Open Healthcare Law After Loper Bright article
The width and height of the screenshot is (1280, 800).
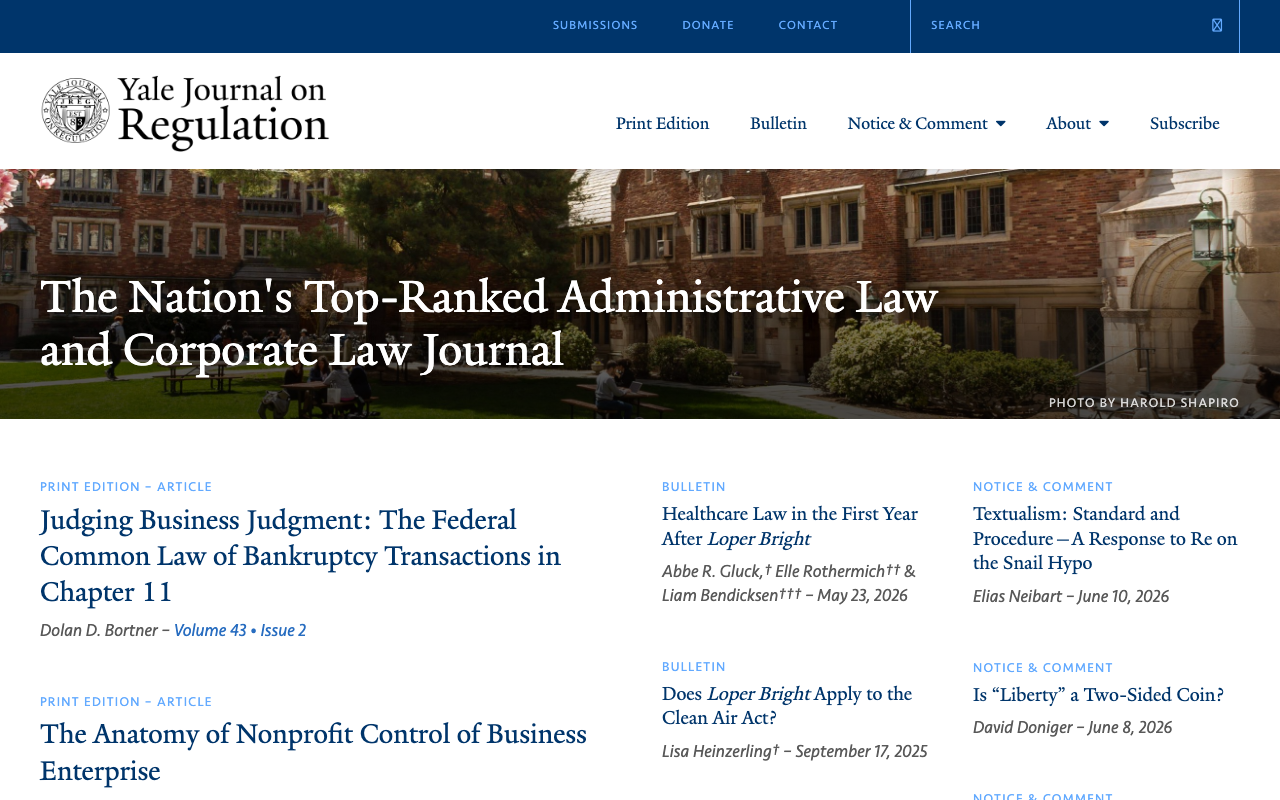(790, 526)
